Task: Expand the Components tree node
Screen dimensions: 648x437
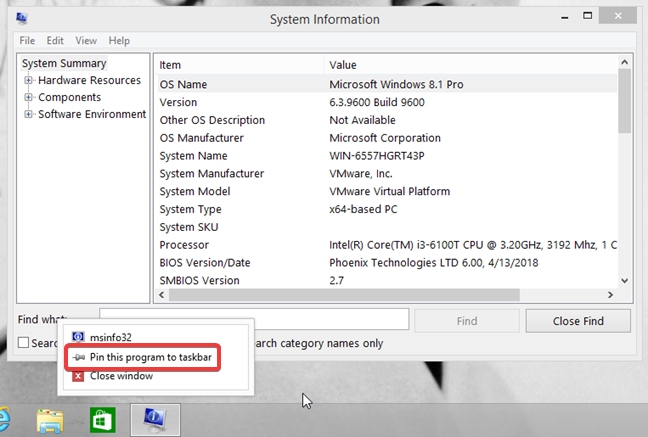Action: pyautogui.click(x=28, y=97)
